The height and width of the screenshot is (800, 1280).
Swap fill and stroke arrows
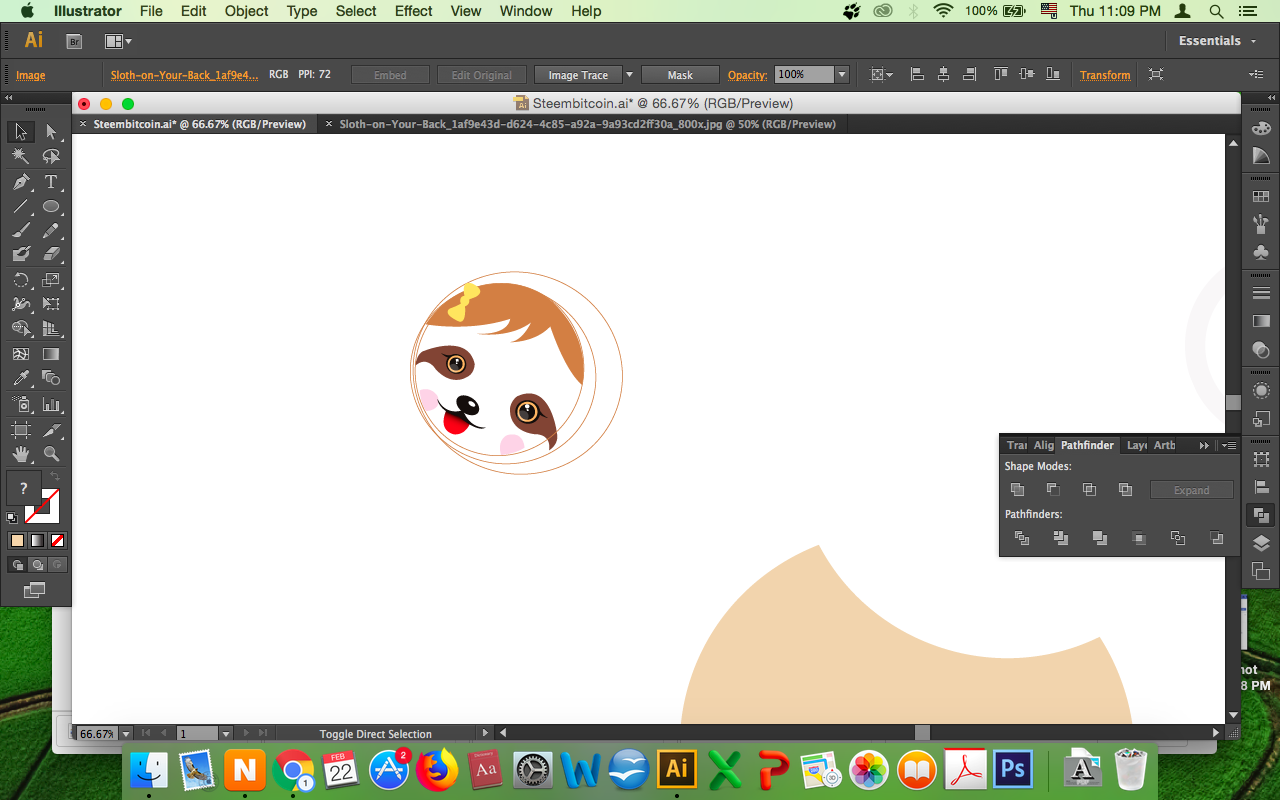55,478
